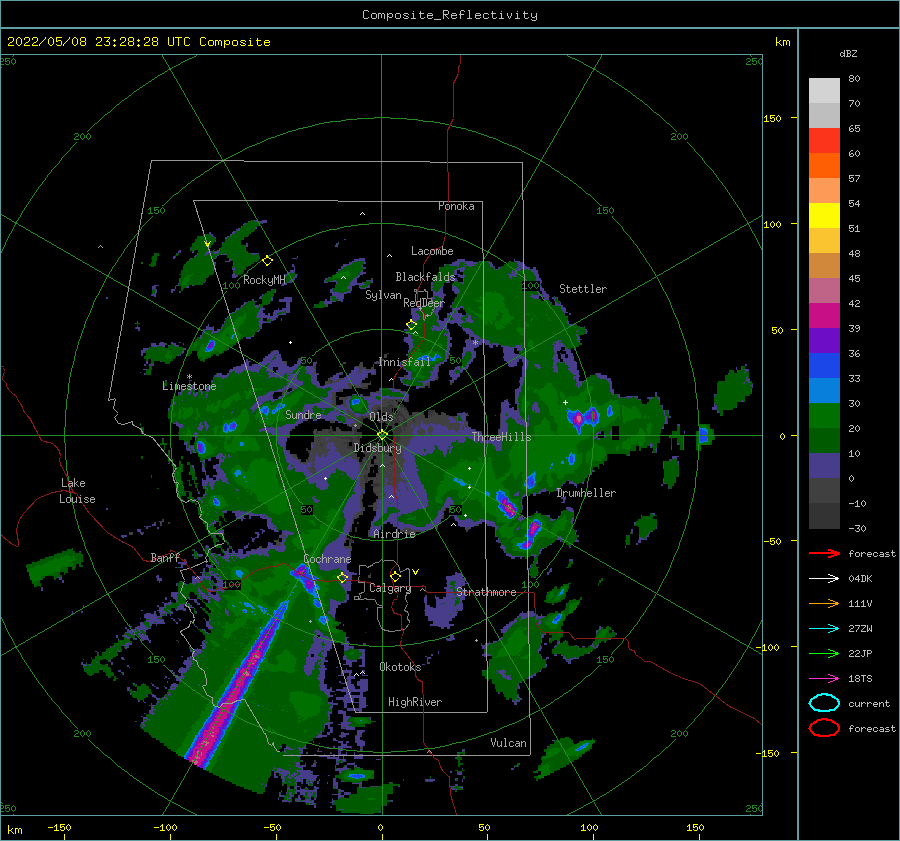Click the Limestone label
This screenshot has height=841, width=900.
189,386
